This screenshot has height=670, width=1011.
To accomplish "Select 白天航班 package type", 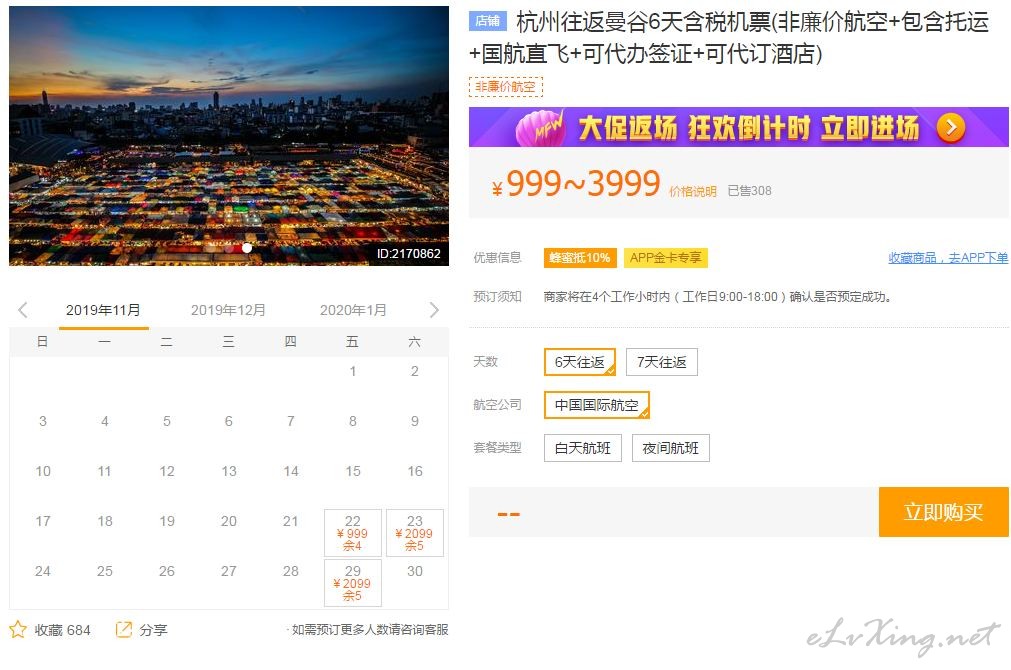I will pos(583,448).
